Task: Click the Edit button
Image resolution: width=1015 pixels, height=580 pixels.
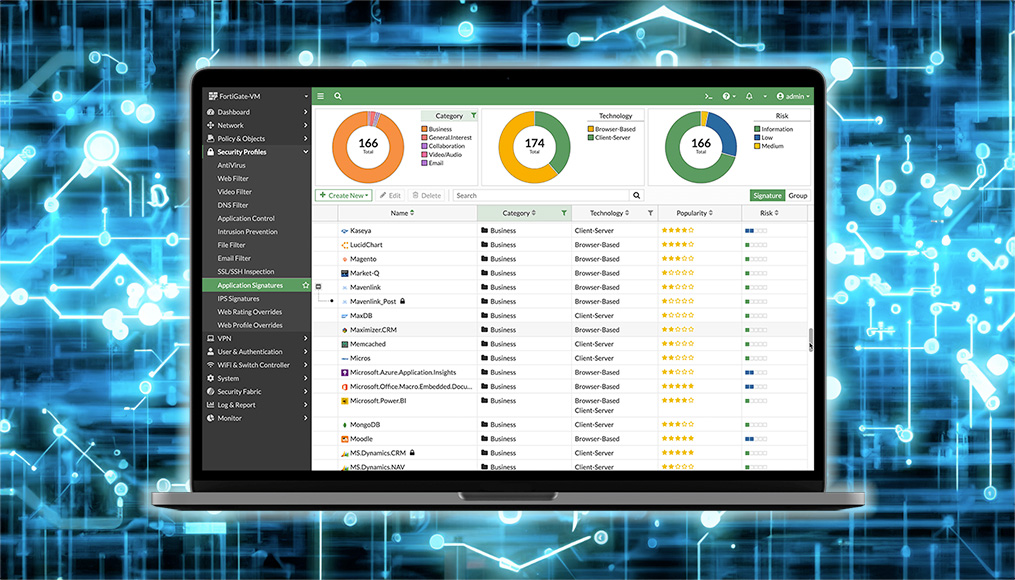Action: 390,195
